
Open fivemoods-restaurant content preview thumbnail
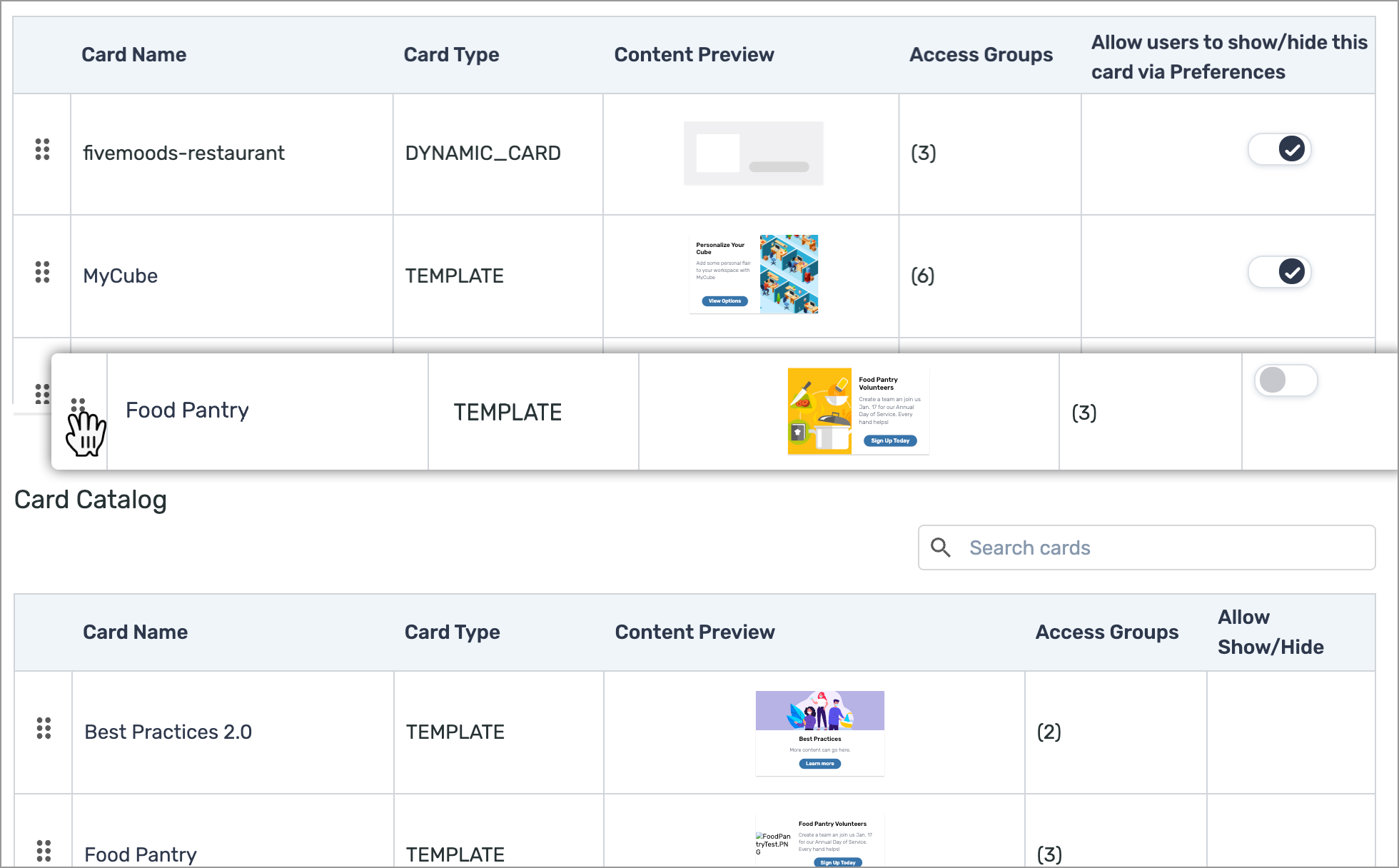point(754,153)
